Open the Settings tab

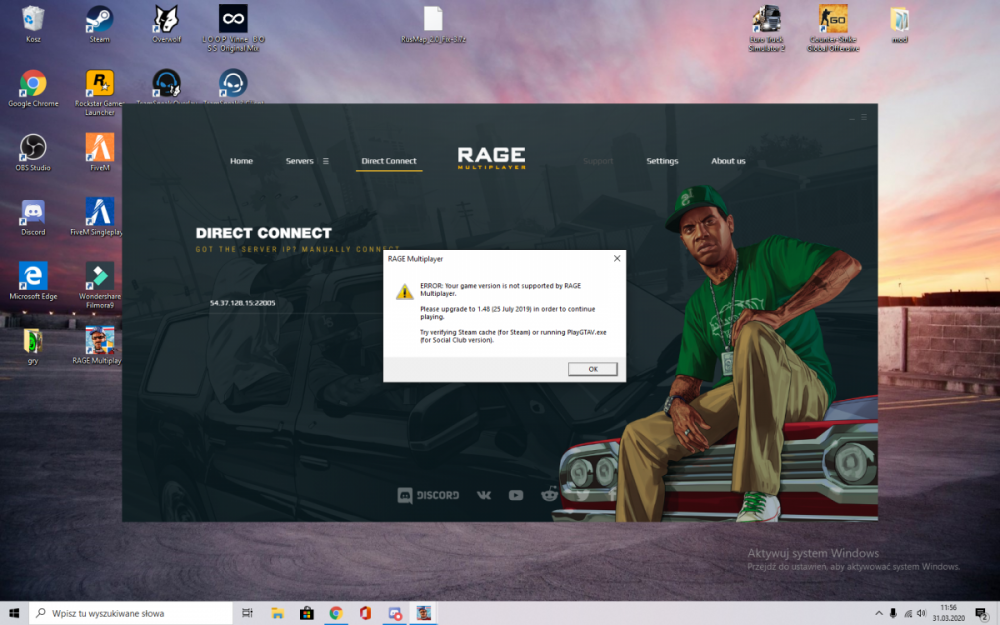[x=662, y=161]
